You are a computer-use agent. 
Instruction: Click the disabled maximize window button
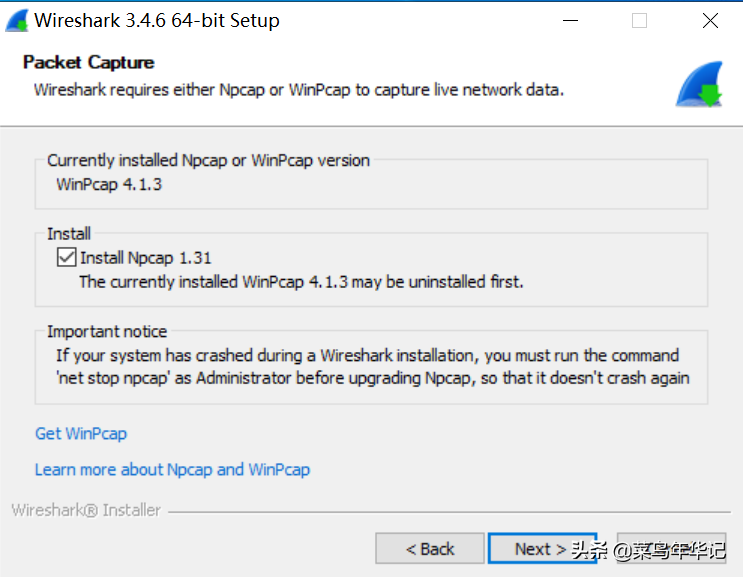tap(639, 21)
